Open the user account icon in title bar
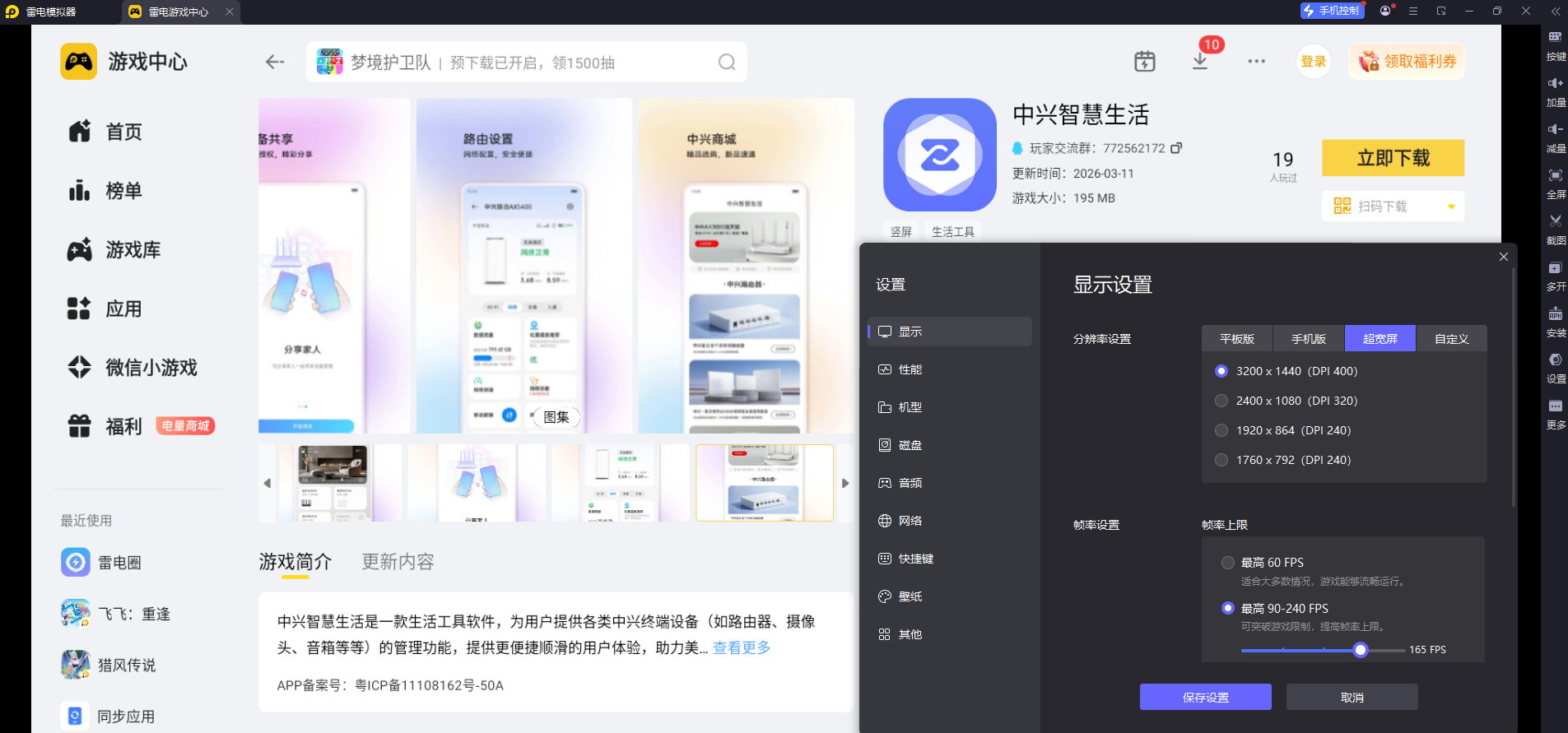This screenshot has height=733, width=1568. click(x=1386, y=11)
